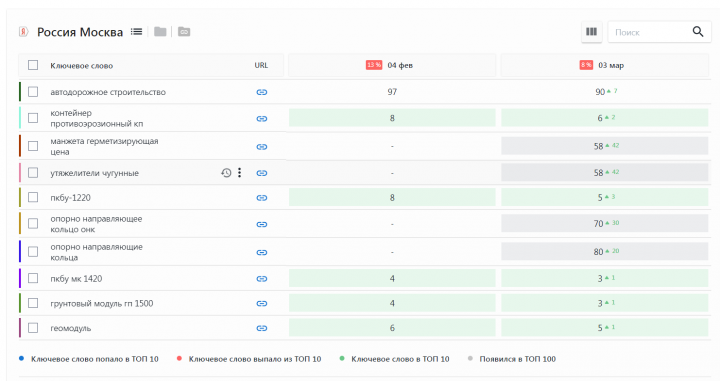Toggle the select-all checkbox in table header
720x381 pixels.
point(33,65)
